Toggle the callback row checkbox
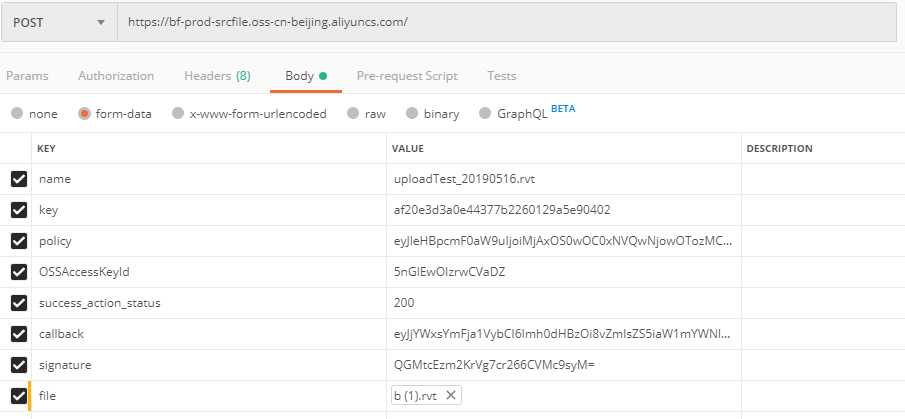The width and height of the screenshot is (905, 419). [x=19, y=334]
